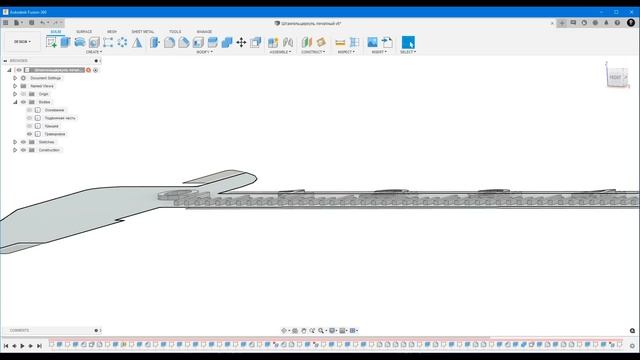Image resolution: width=640 pixels, height=360 pixels.
Task: Activate the root component radio button
Action: pos(96,70)
